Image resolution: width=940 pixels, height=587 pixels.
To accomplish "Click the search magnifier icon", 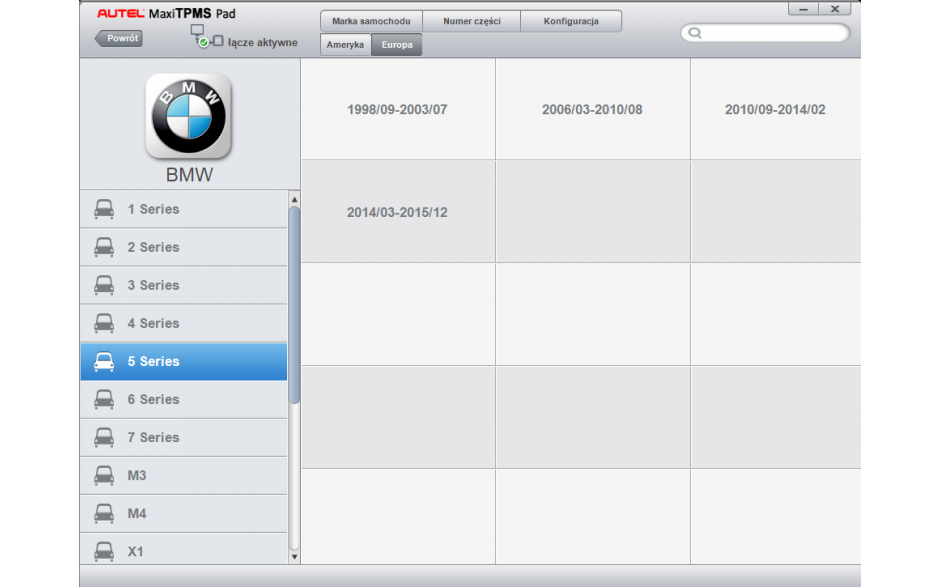I will point(695,33).
